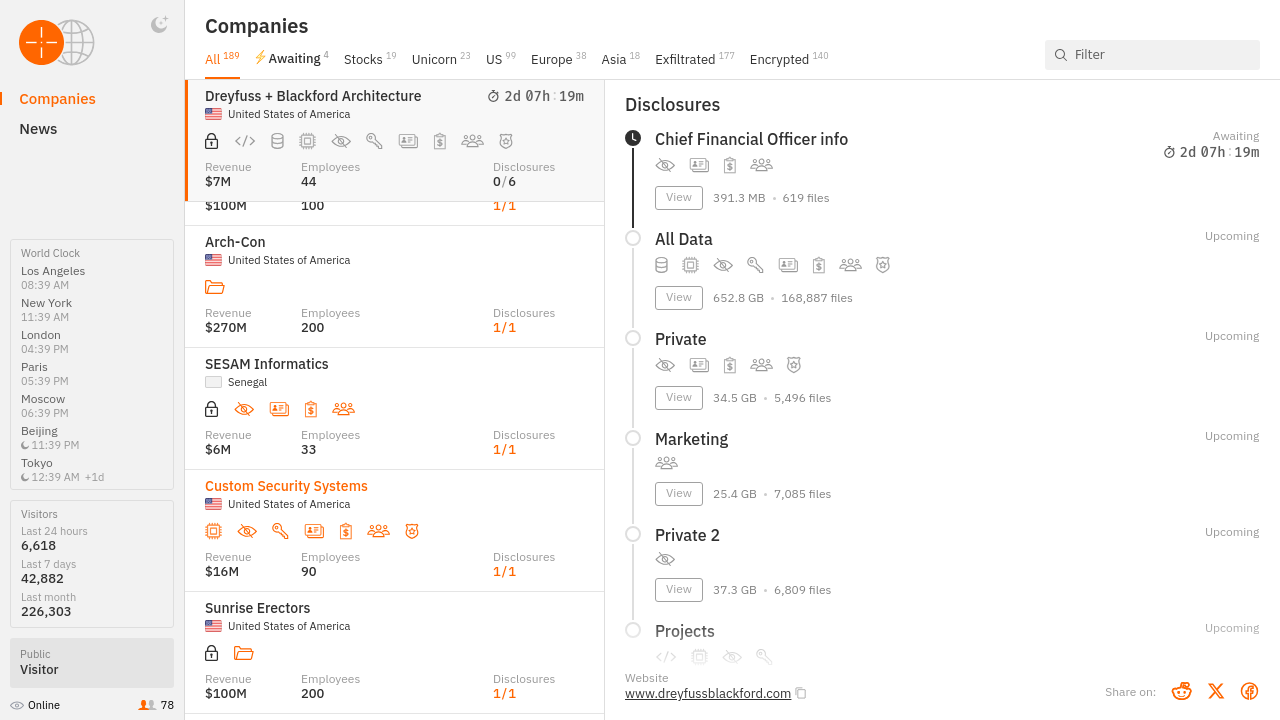Screen dimensions: 1280x720
Task: Toggle dark mode moon icon
Action: (159, 25)
